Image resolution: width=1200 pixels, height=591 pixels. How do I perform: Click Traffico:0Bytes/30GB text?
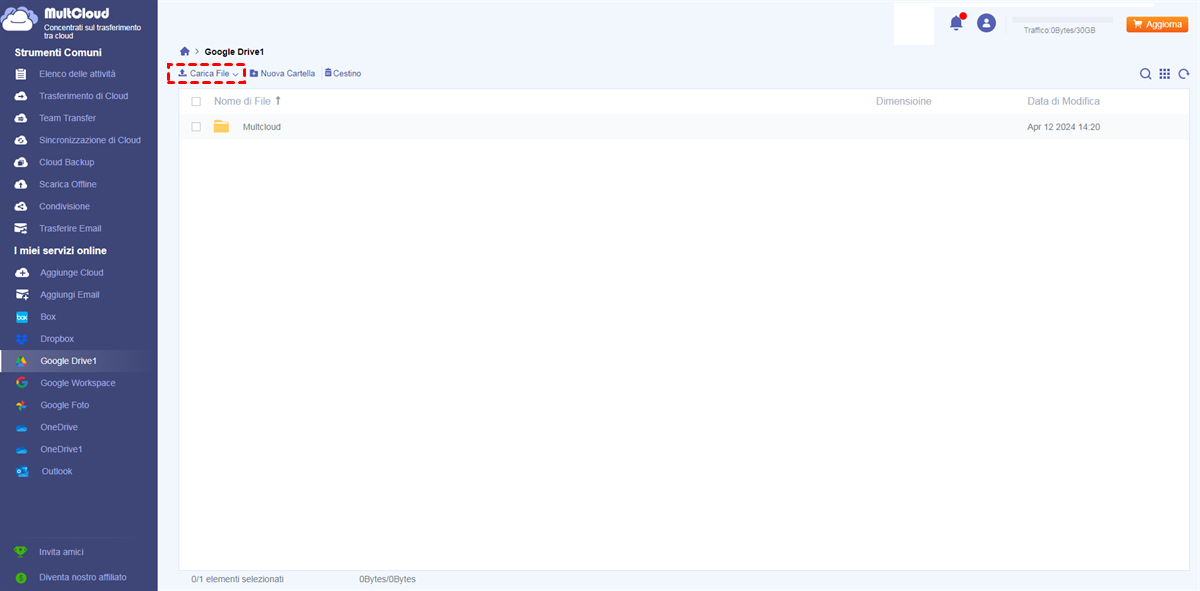tap(1059, 31)
